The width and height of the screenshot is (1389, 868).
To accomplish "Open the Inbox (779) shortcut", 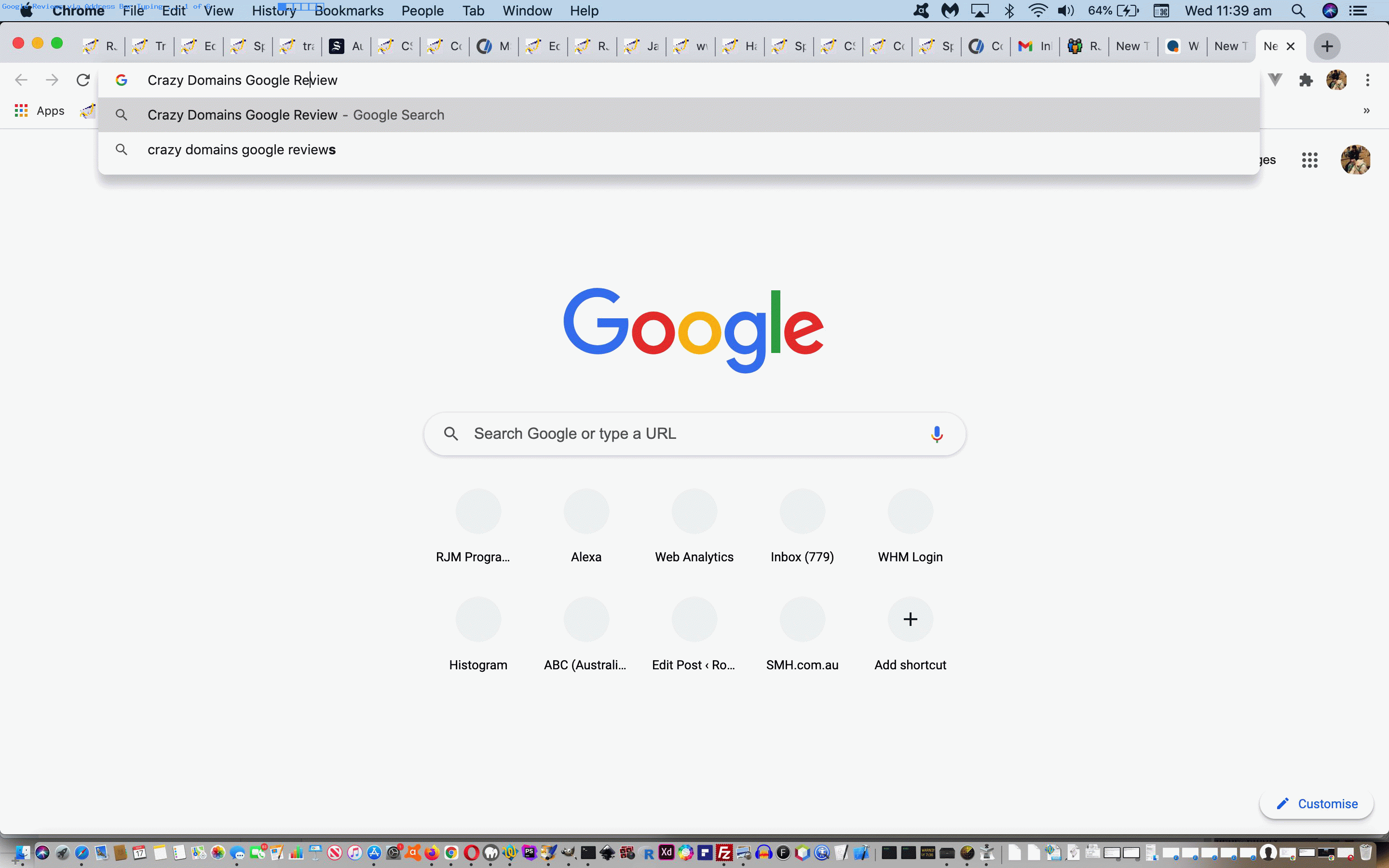I will (802, 526).
